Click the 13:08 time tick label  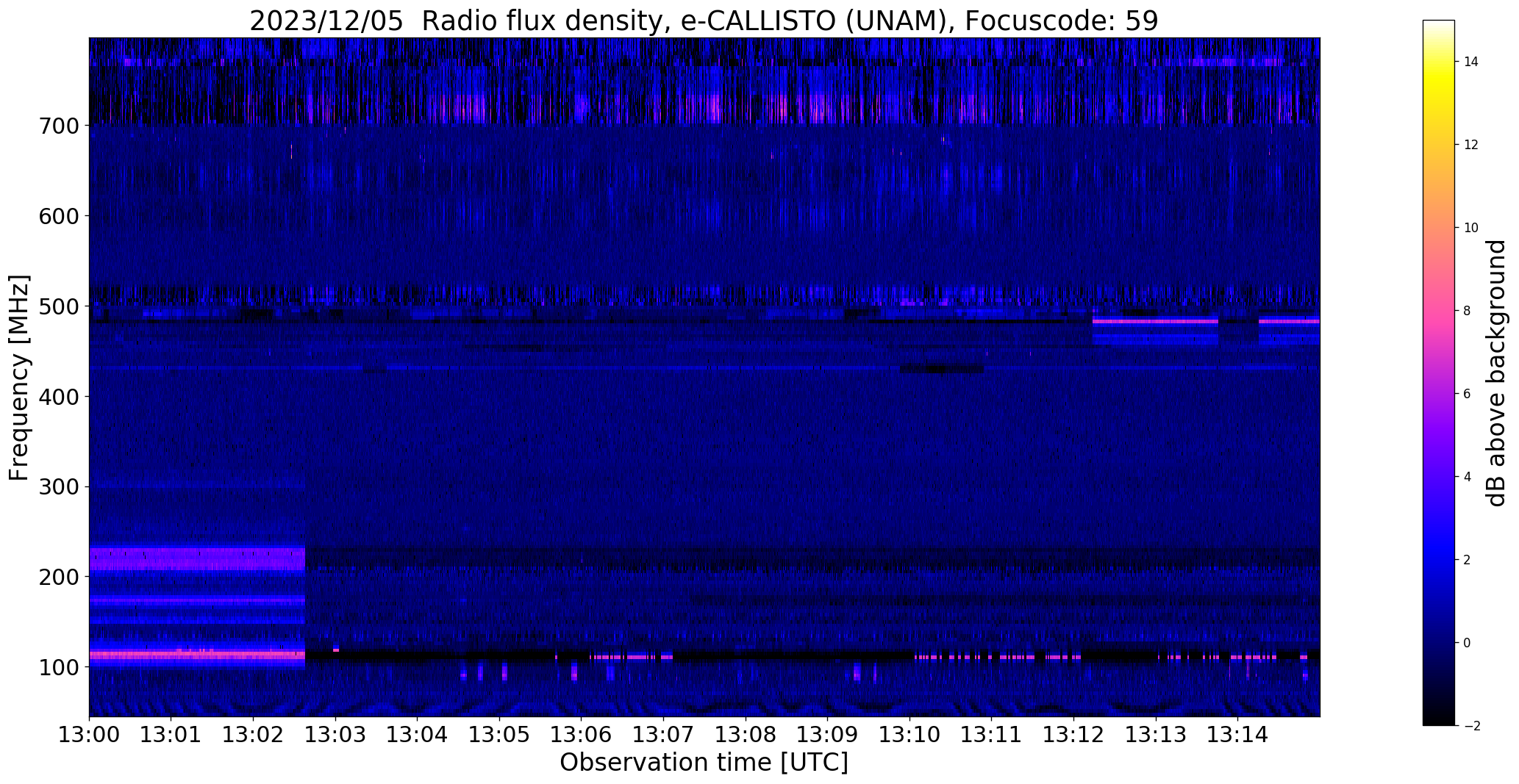[746, 735]
